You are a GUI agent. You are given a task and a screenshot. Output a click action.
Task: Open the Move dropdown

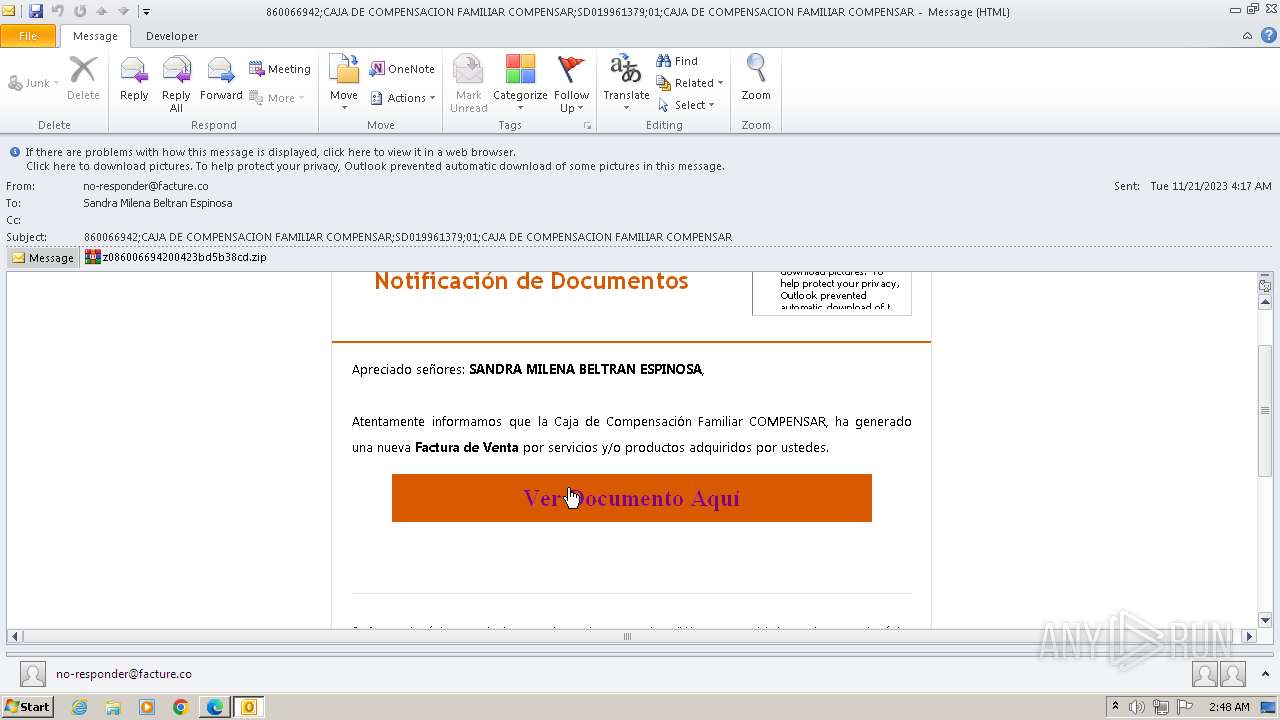pyautogui.click(x=344, y=84)
